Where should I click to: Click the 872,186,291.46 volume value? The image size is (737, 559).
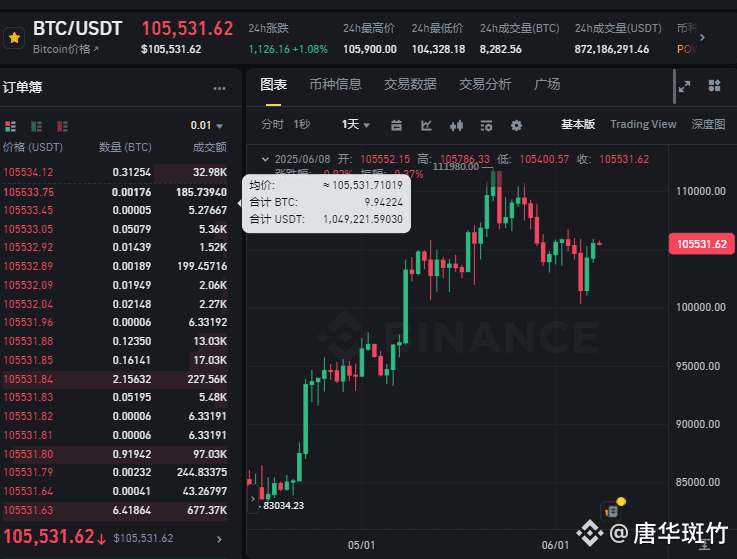(612, 49)
